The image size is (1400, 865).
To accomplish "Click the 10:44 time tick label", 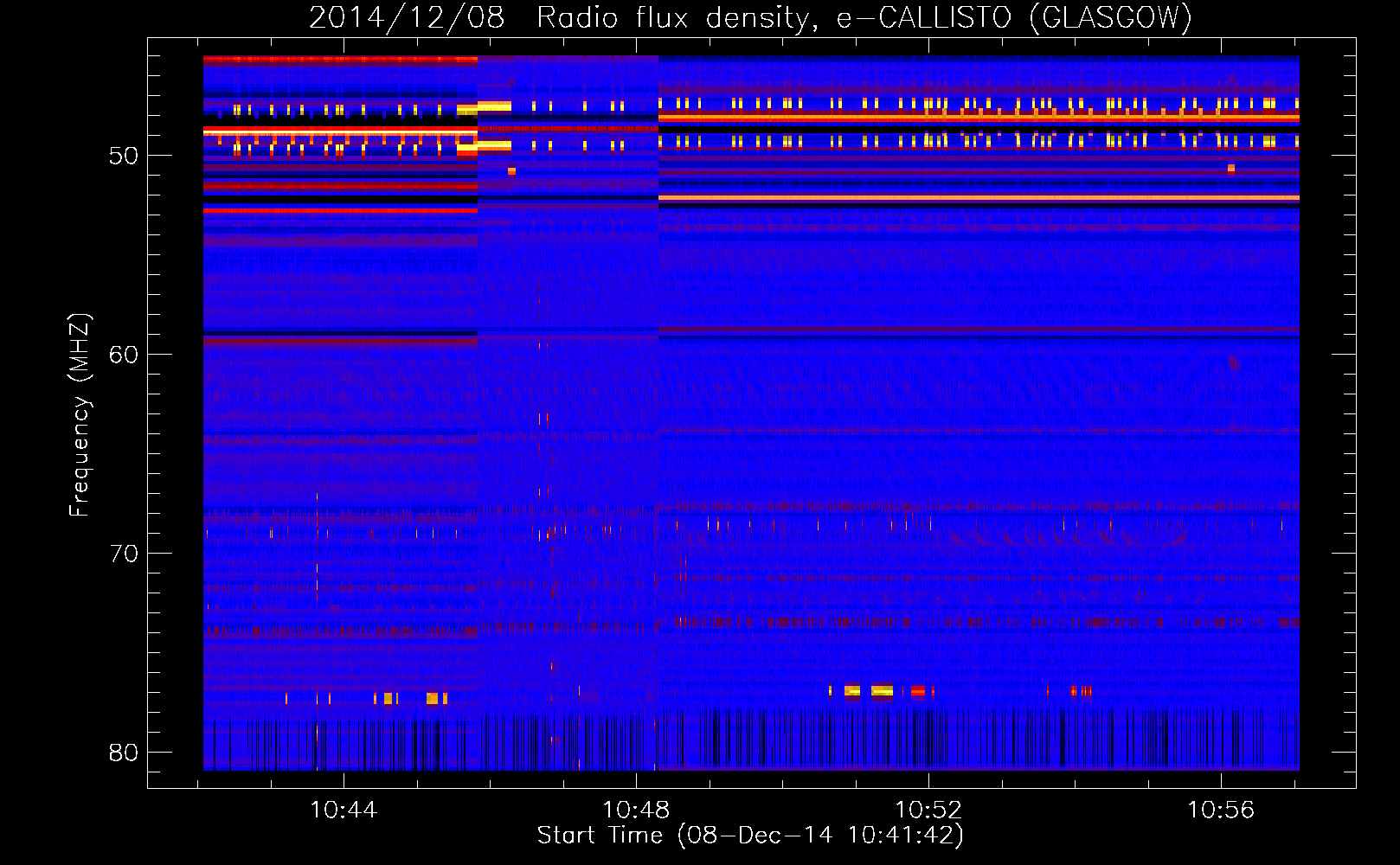I will 344,810.
